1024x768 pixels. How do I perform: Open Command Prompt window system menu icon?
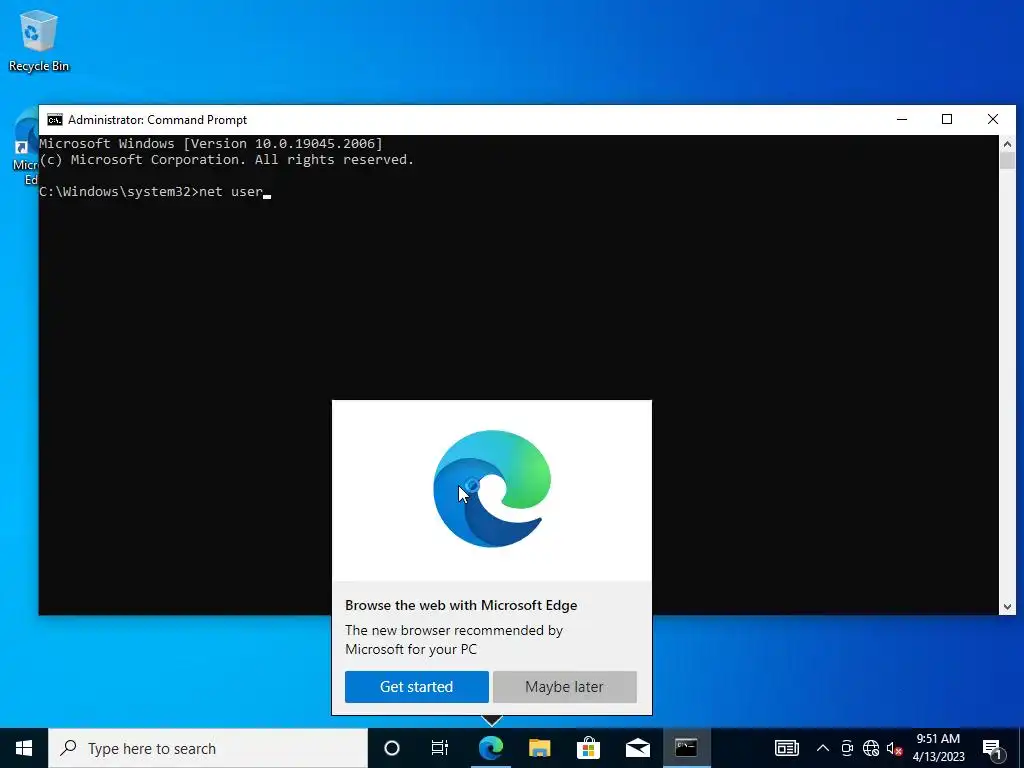[x=55, y=120]
